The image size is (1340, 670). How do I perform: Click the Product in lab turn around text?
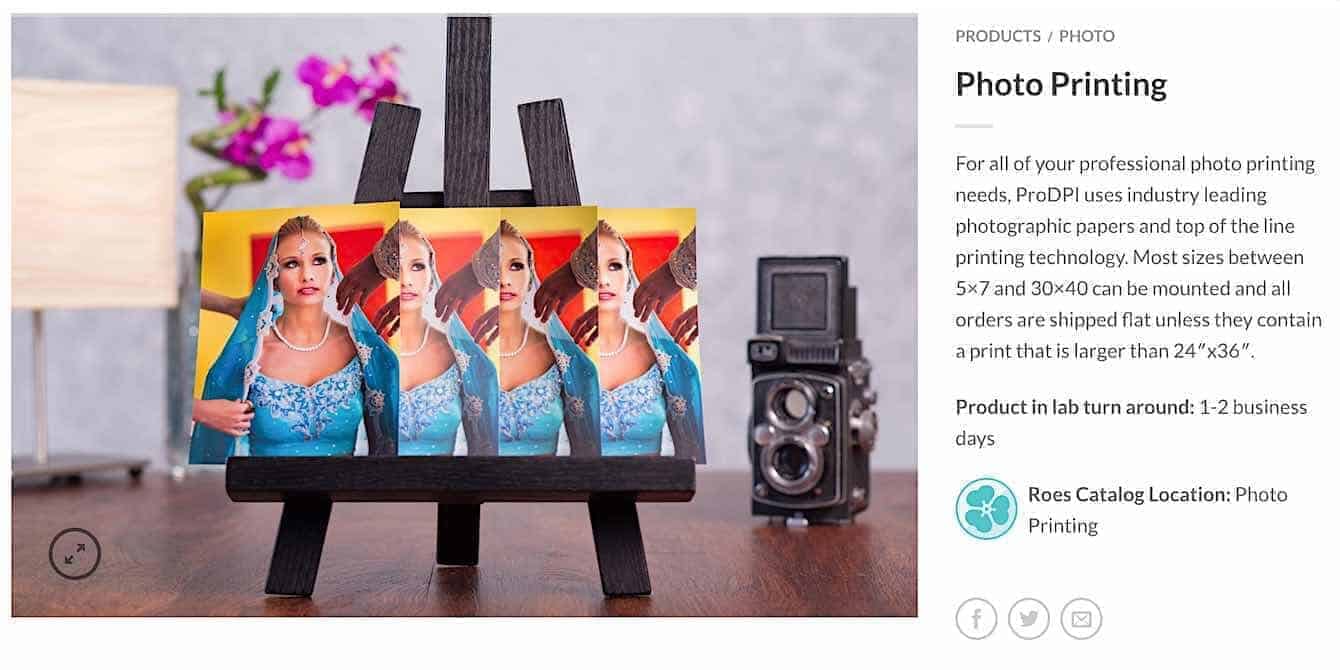point(1075,407)
